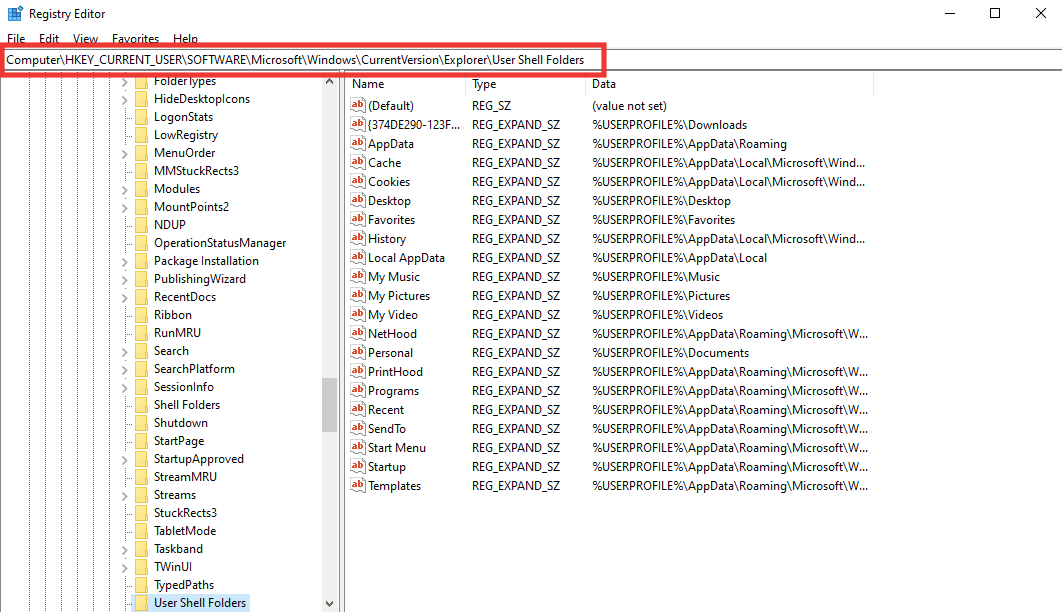Select the string icon beside AppData
The width and height of the screenshot is (1062, 612).
[x=358, y=143]
